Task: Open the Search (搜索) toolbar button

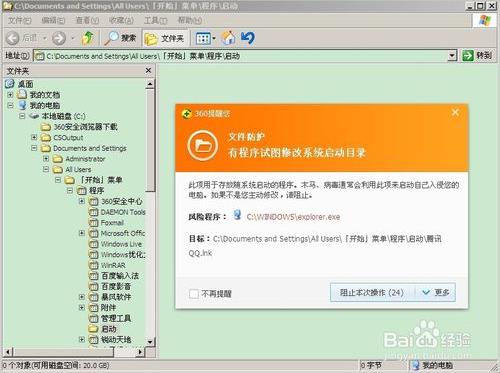Action: pyautogui.click(x=120, y=38)
